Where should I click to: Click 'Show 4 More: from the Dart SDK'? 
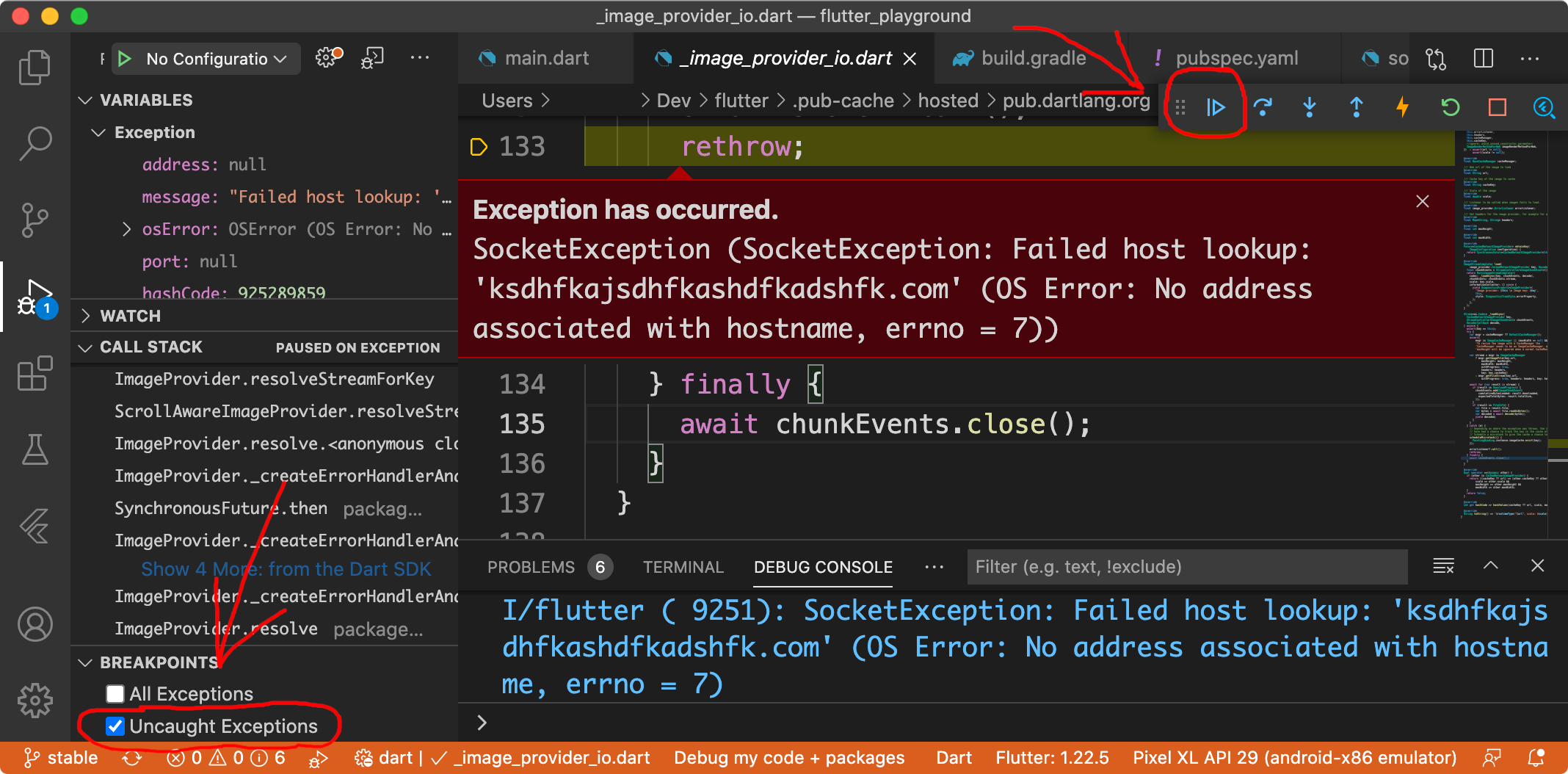pos(286,568)
